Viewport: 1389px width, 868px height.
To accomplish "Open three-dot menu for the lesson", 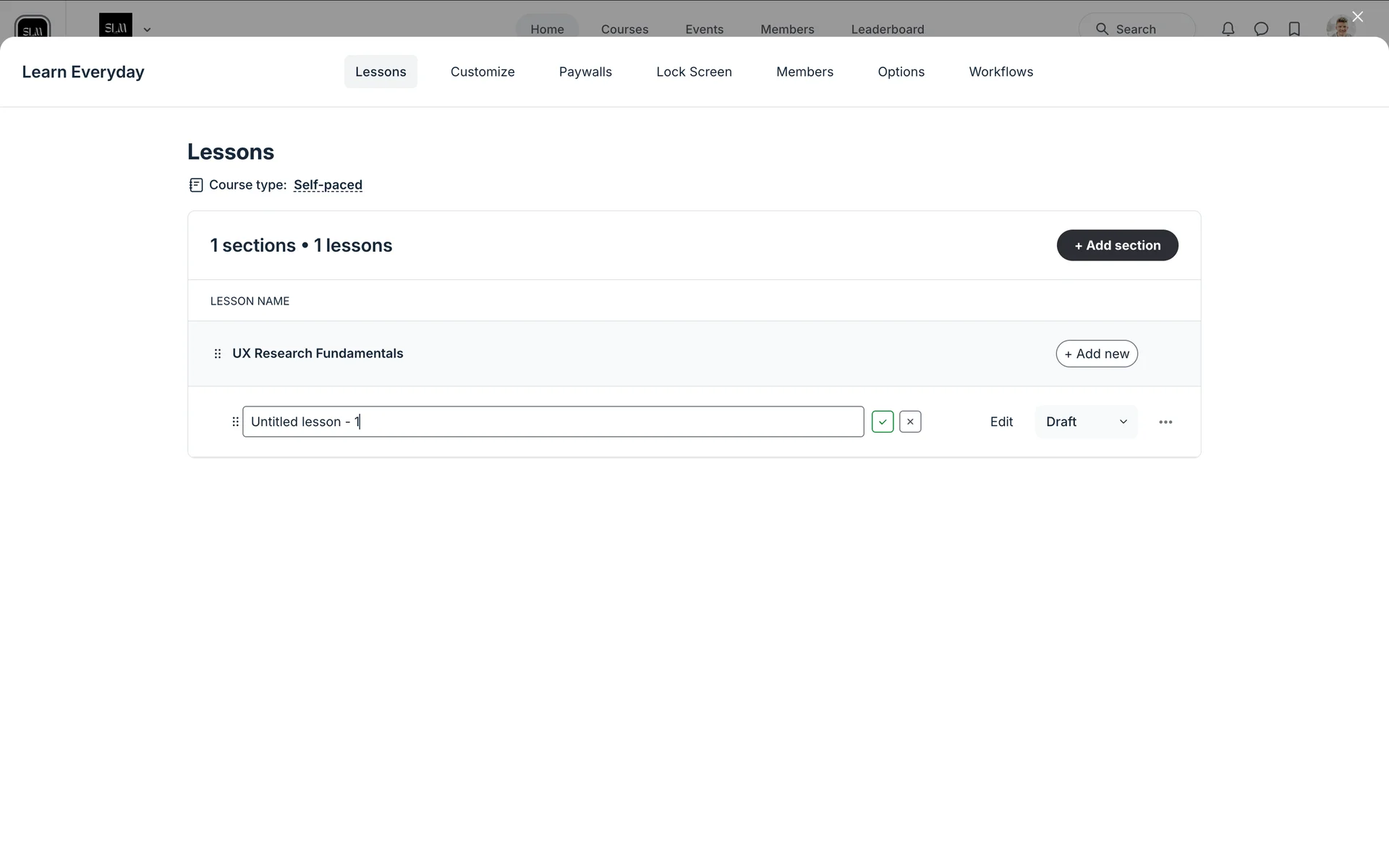I will click(1165, 422).
